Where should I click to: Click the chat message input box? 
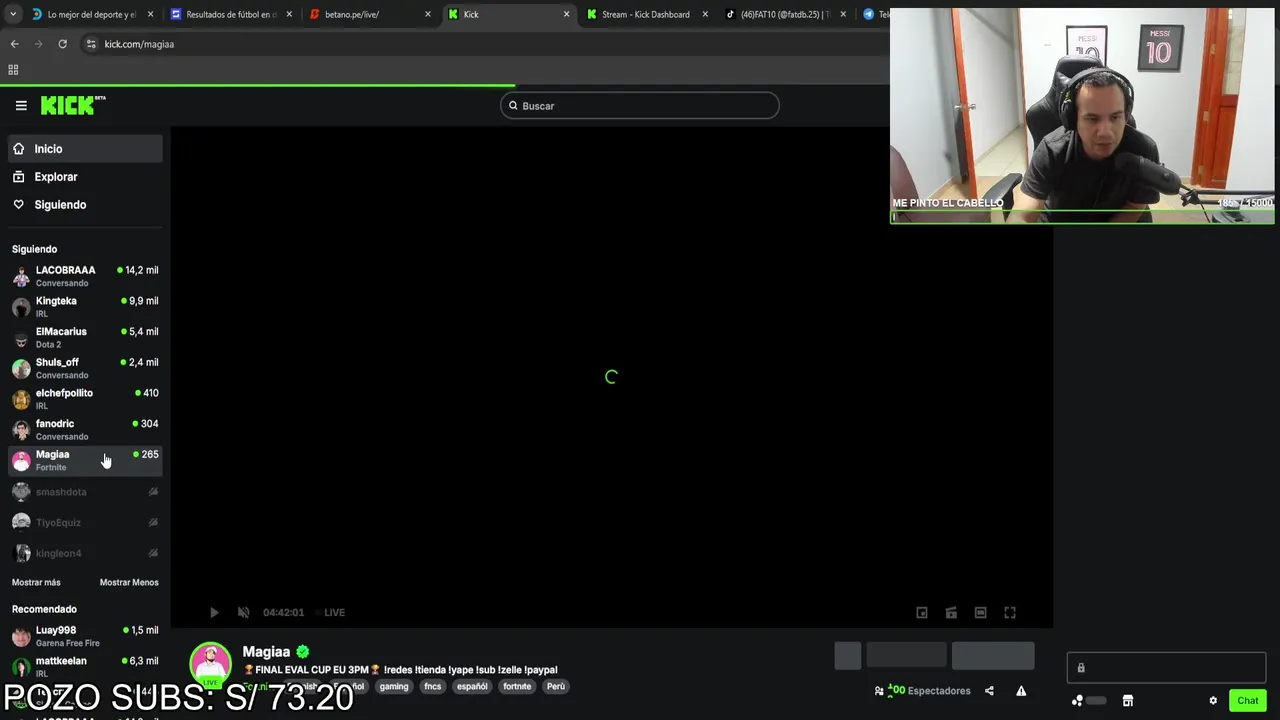[x=1166, y=668]
